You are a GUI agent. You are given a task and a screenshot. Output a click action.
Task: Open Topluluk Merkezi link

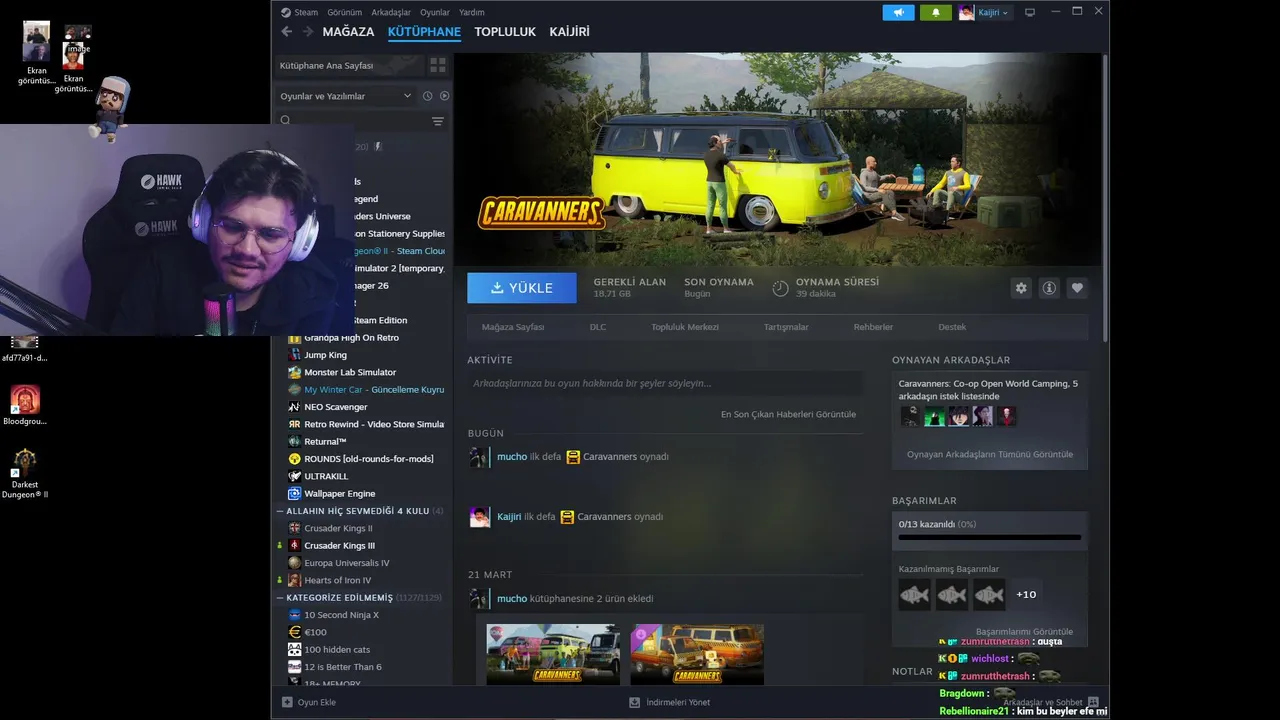pyautogui.click(x=685, y=327)
